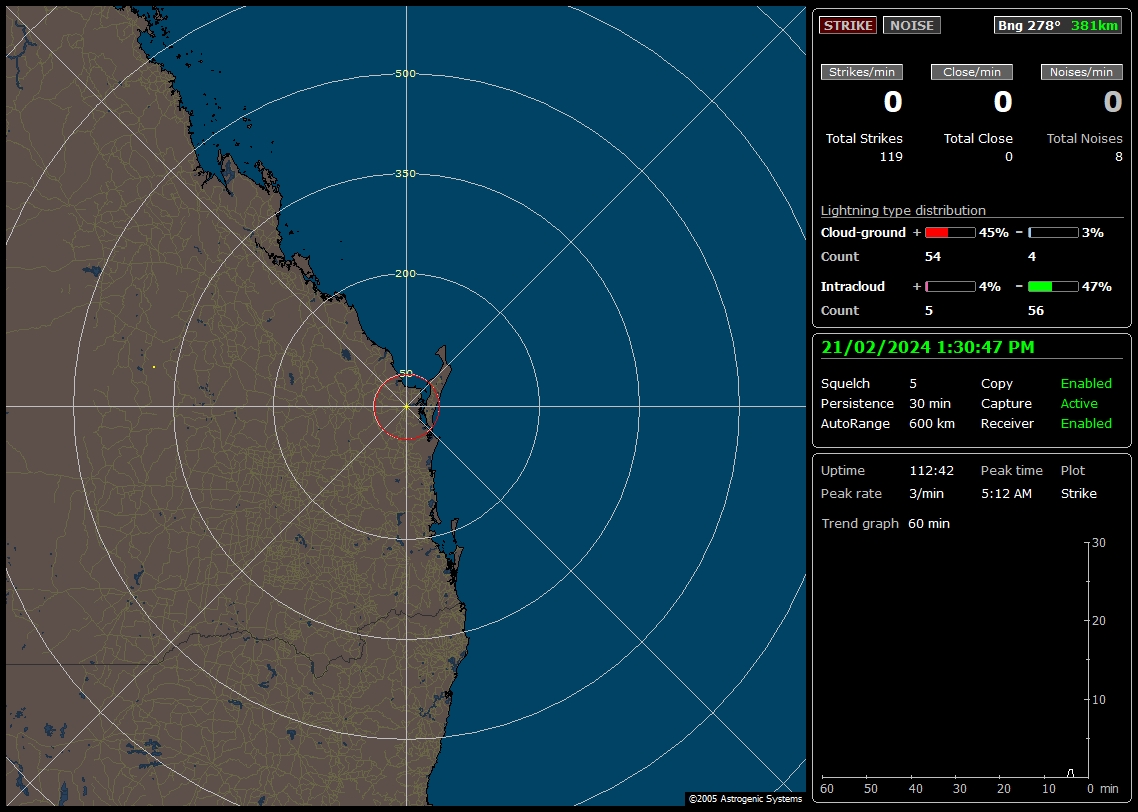Click the AutoRange value 600 km
The height and width of the screenshot is (812, 1138).
[932, 424]
